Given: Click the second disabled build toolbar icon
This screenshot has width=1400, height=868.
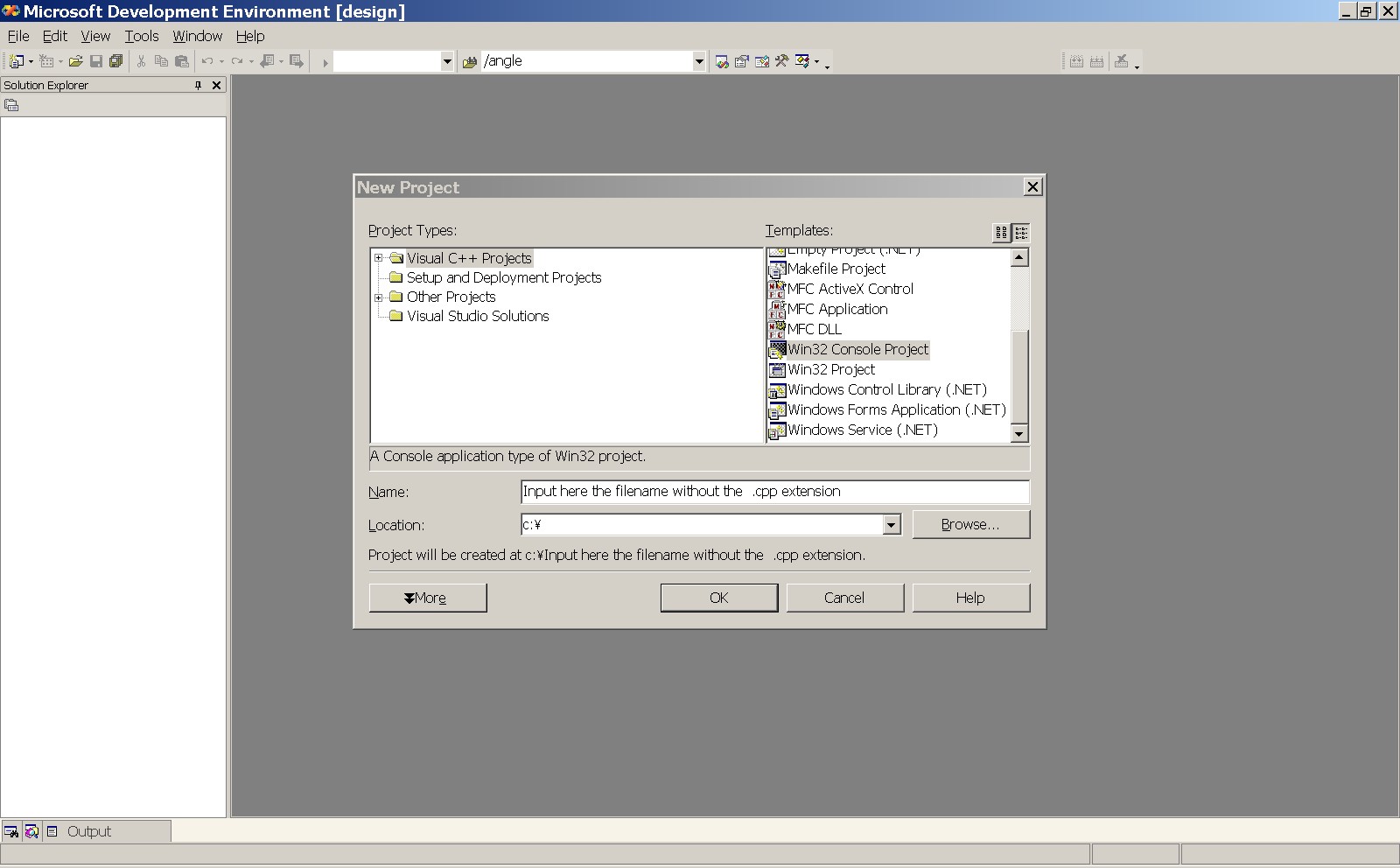Looking at the screenshot, I should 1096,61.
